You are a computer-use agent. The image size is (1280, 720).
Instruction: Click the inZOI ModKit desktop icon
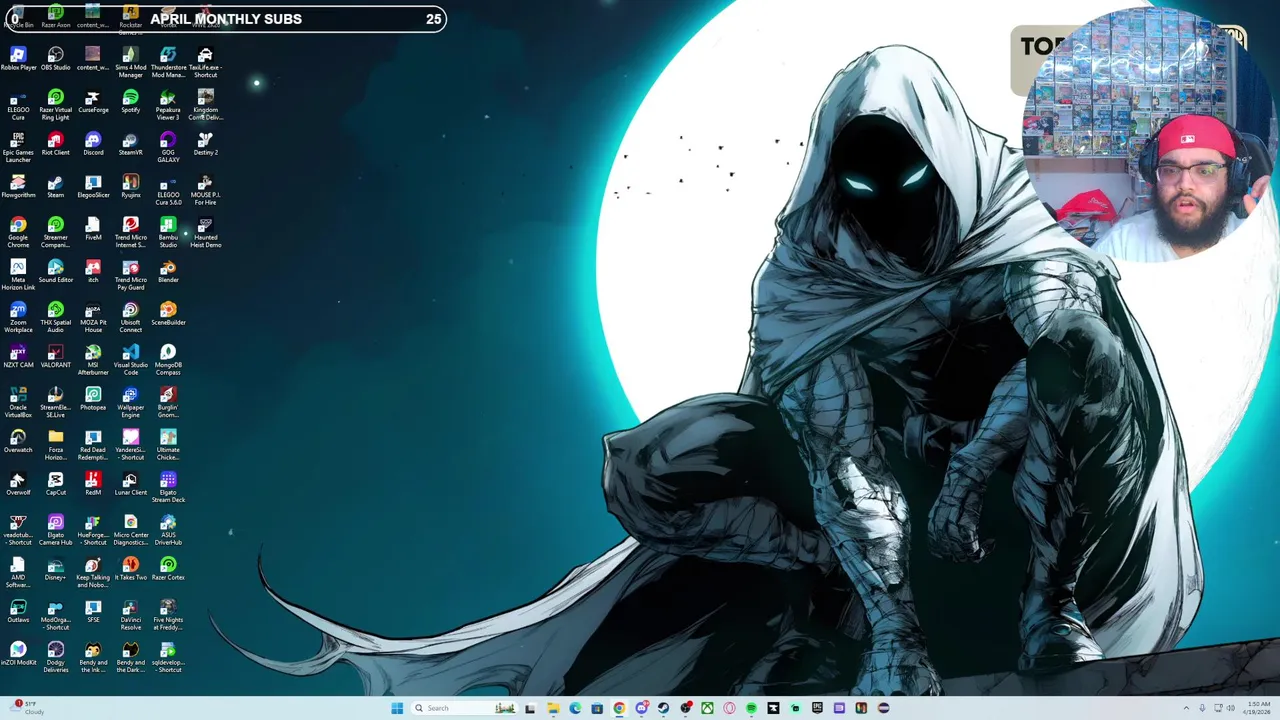[18, 654]
